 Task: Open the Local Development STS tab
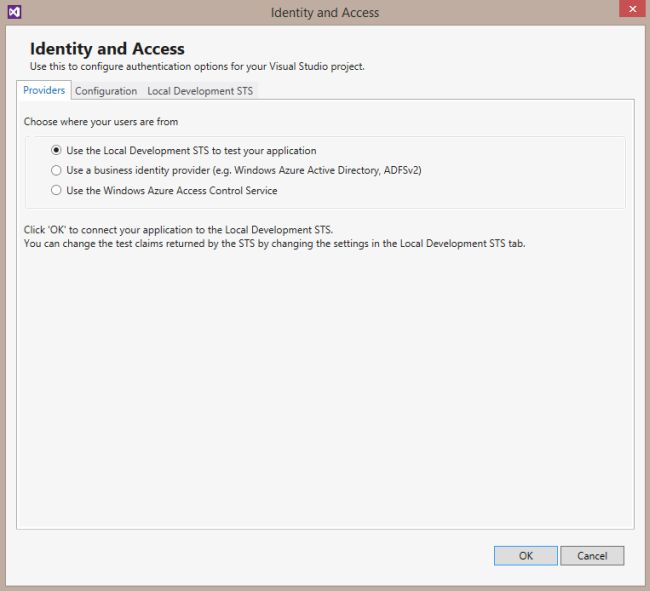[x=200, y=91]
